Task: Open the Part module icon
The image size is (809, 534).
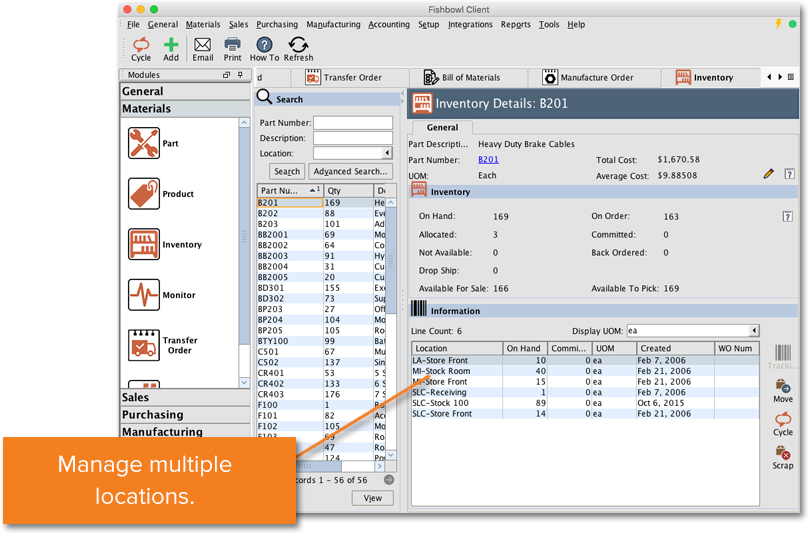Action: 144,143
